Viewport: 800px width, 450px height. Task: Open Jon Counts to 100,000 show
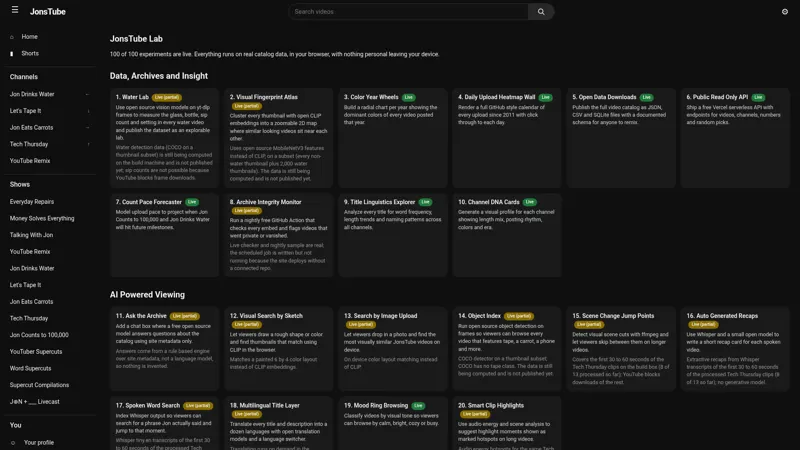pyautogui.click(x=39, y=335)
